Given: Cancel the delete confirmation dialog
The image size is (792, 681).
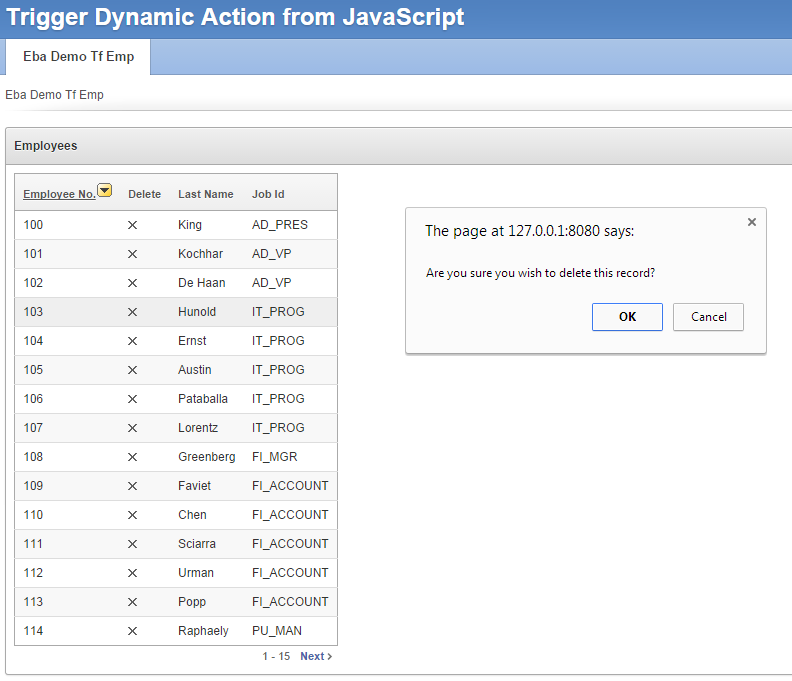Looking at the screenshot, I should click(708, 317).
